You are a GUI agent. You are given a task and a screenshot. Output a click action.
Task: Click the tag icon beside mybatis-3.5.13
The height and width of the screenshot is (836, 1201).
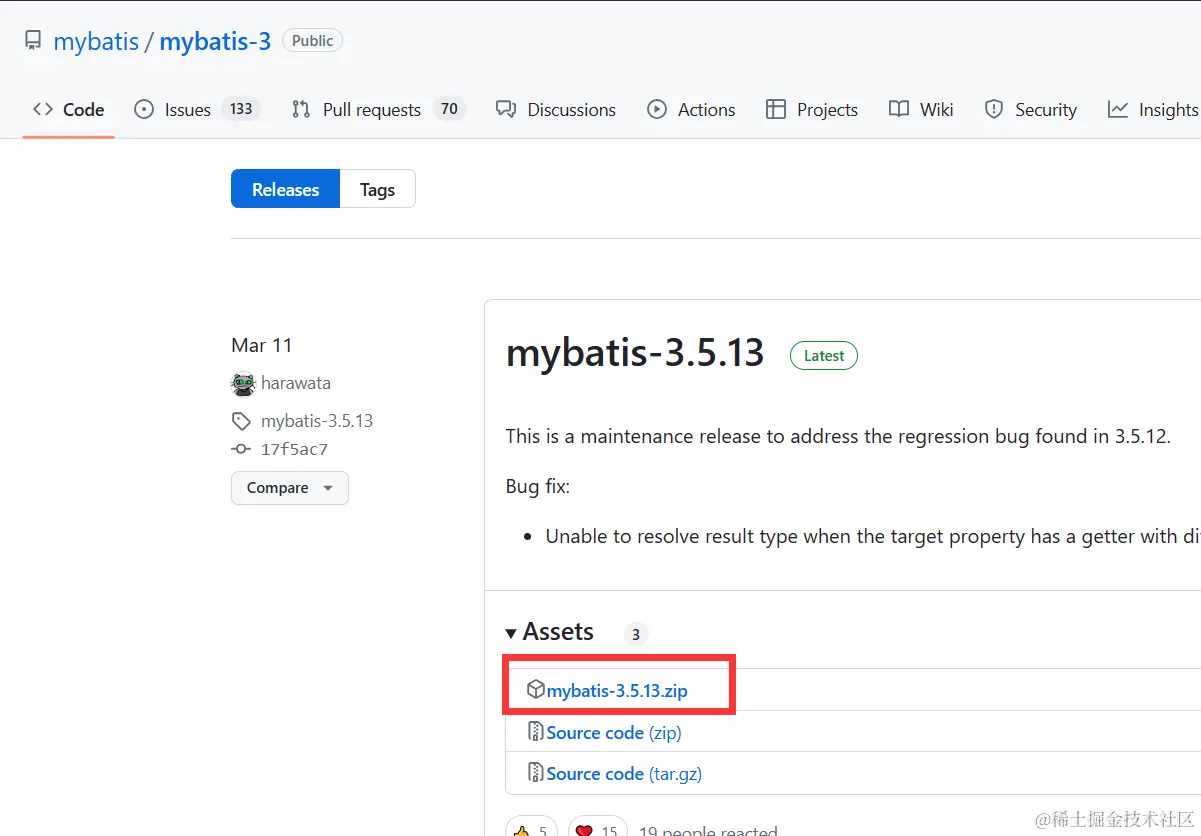point(241,421)
